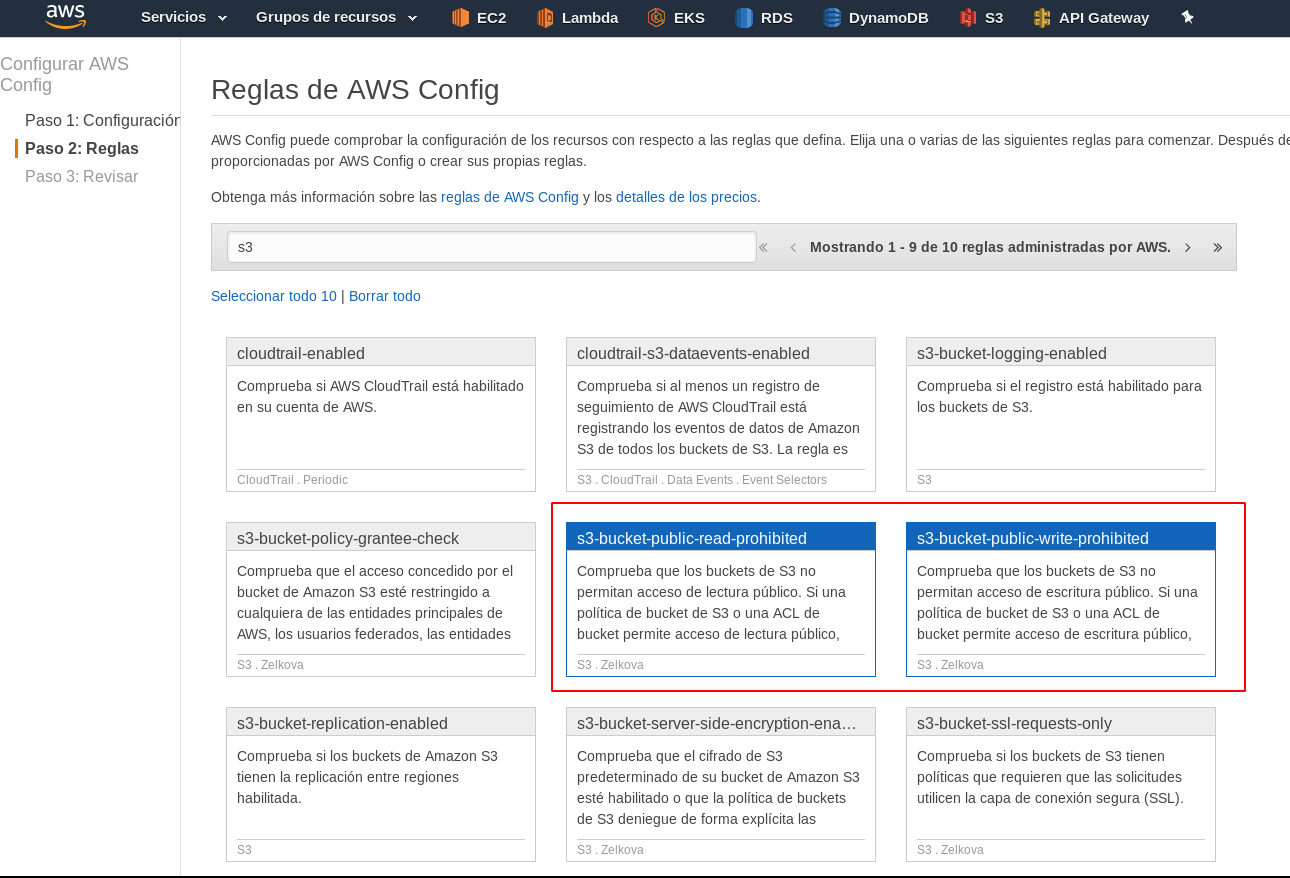The height and width of the screenshot is (878, 1290).
Task: Open the RDS service shortcut icon
Action: coord(744,17)
